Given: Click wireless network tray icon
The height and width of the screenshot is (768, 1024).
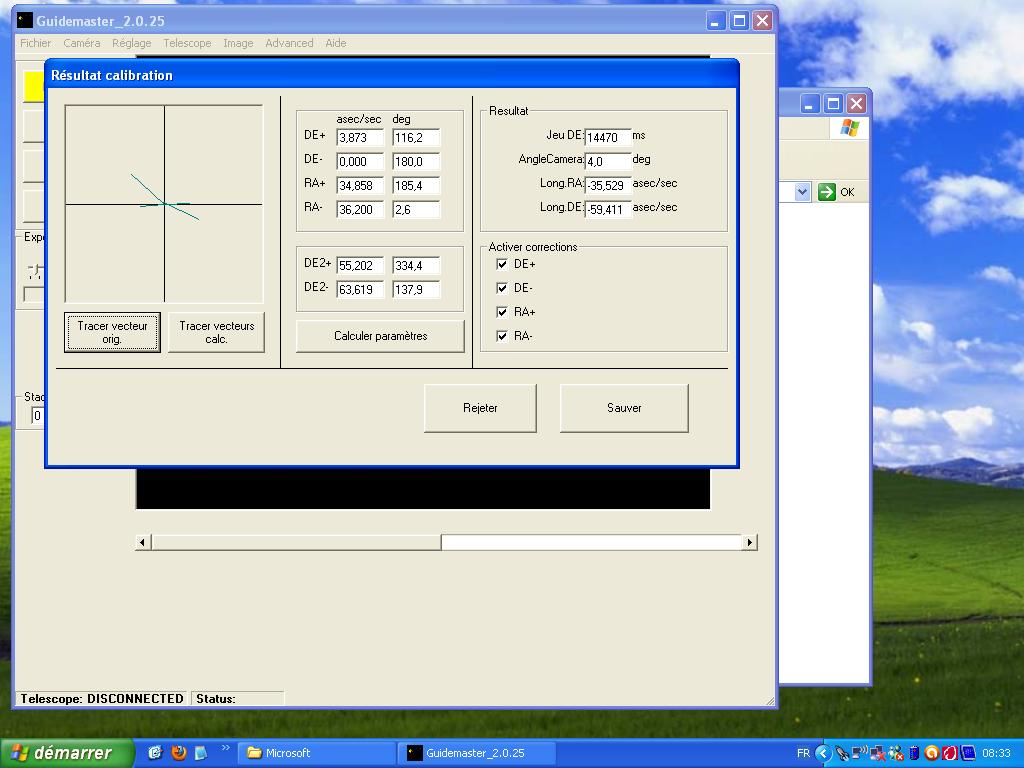Looking at the screenshot, I should (860, 754).
